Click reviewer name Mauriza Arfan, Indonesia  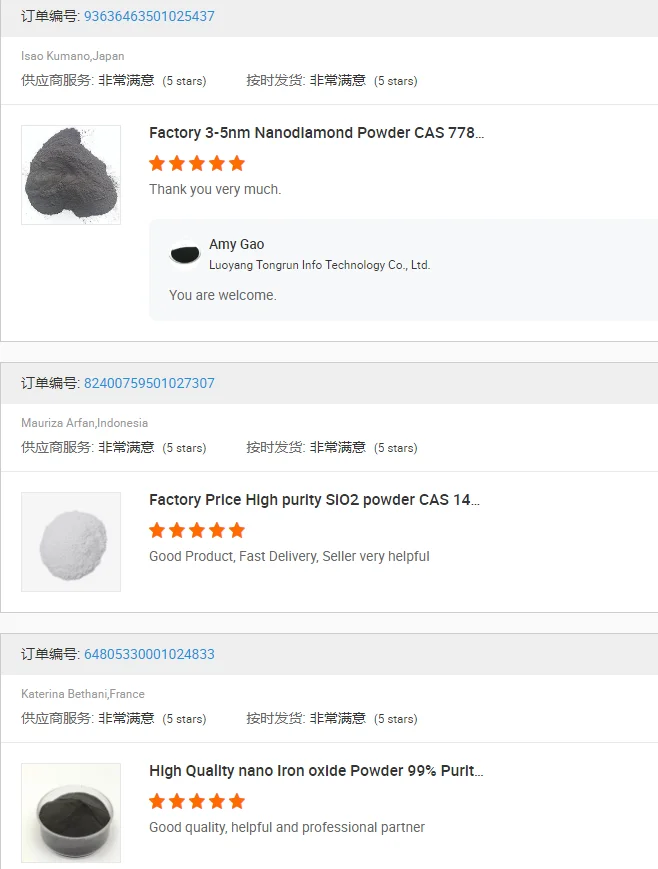click(84, 423)
